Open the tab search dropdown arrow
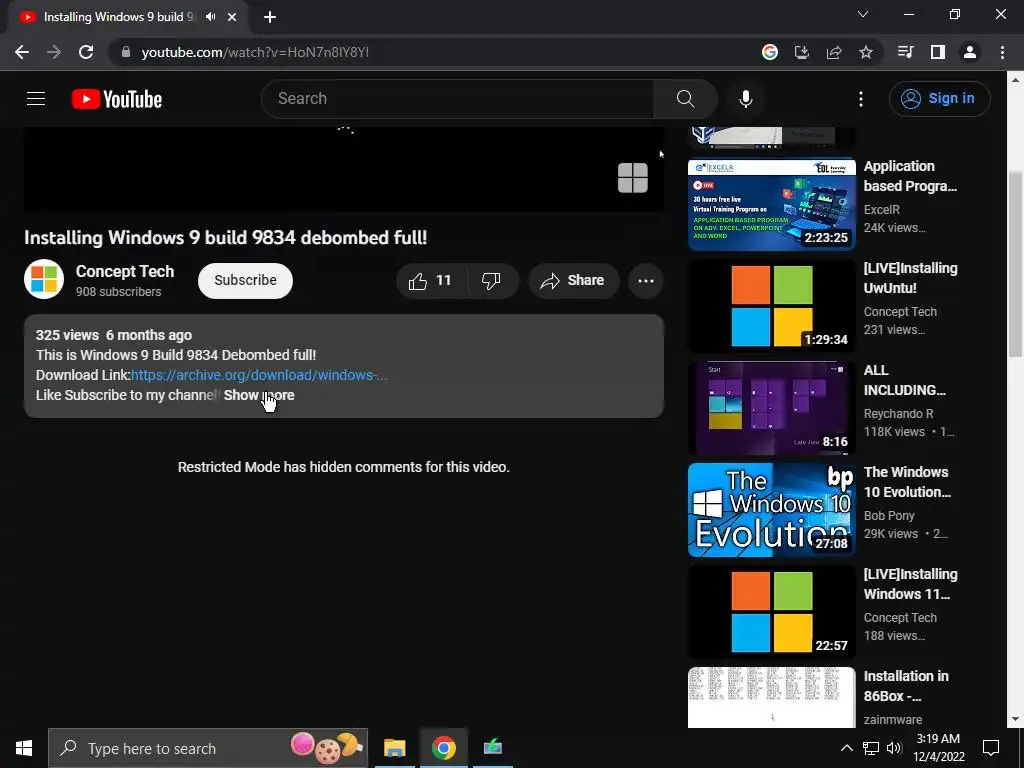This screenshot has width=1024, height=768. 863,14
